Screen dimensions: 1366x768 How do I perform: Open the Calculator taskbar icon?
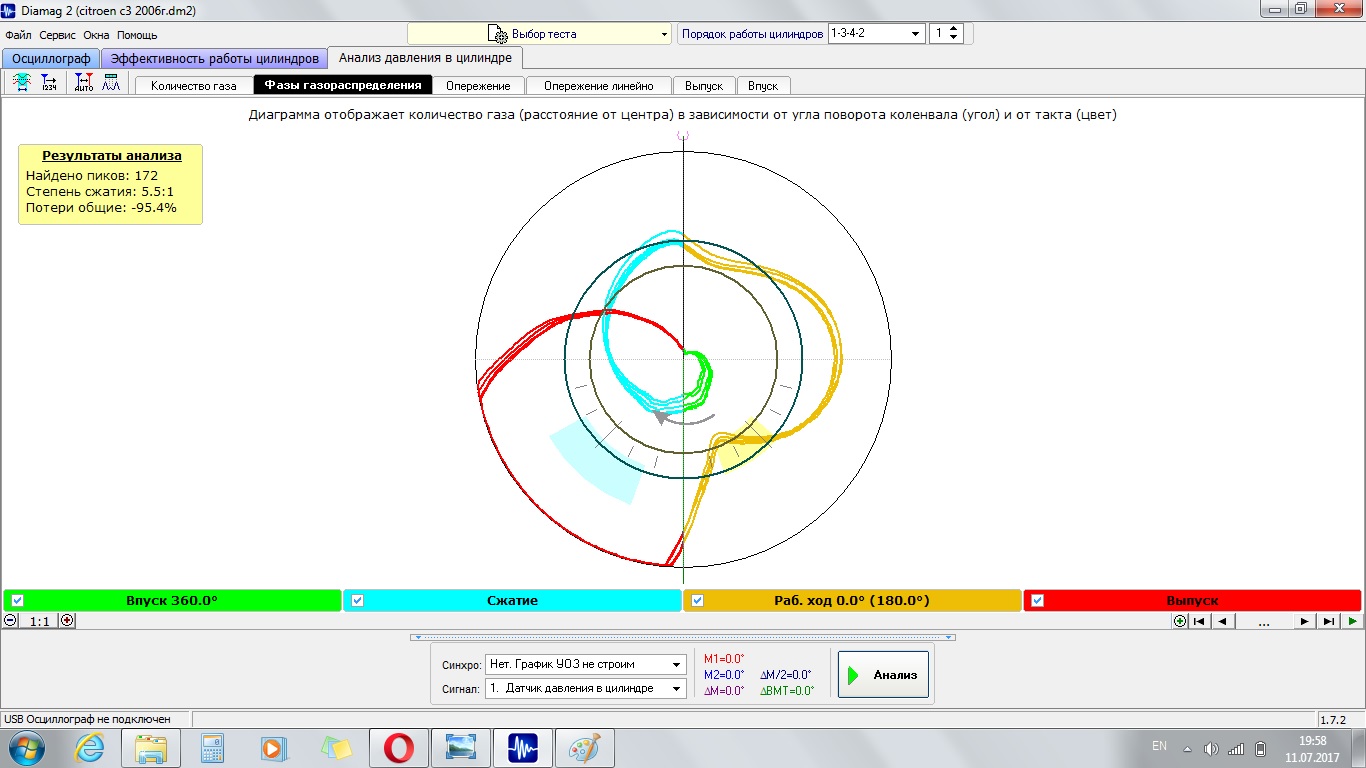pos(211,748)
